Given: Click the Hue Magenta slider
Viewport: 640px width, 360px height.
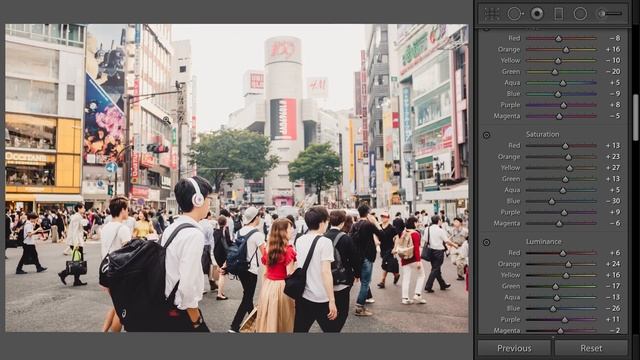Looking at the screenshot, I should click(x=561, y=116).
